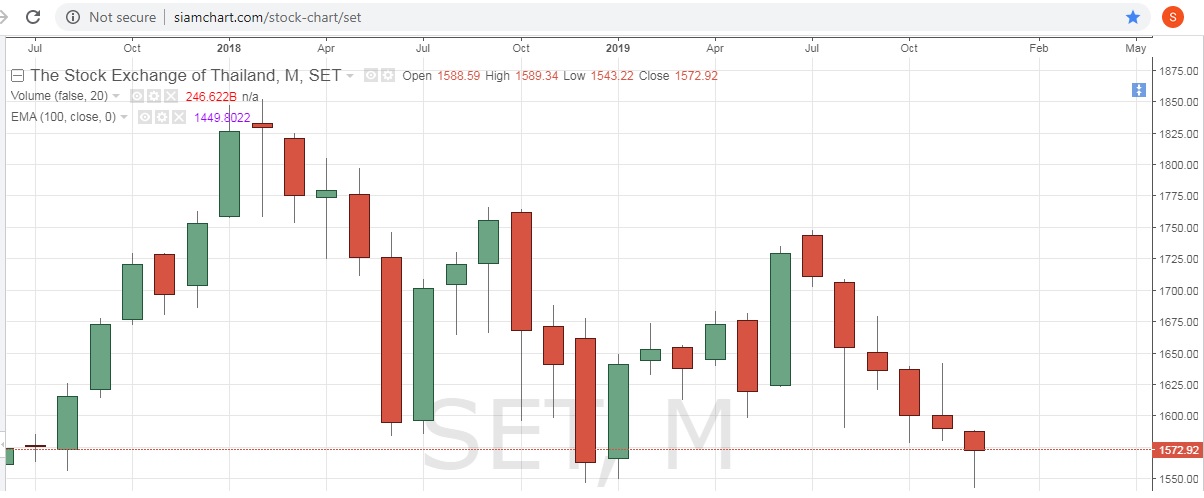Reload the page
1204x498 pixels.
pyautogui.click(x=33, y=17)
